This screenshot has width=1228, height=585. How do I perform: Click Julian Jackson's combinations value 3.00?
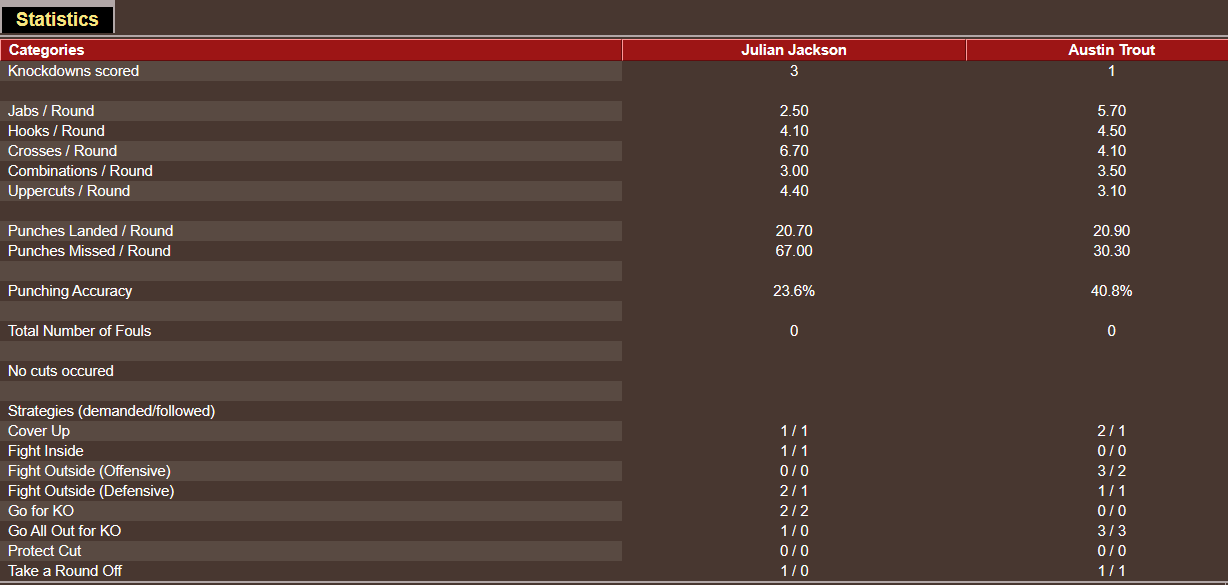[794, 171]
